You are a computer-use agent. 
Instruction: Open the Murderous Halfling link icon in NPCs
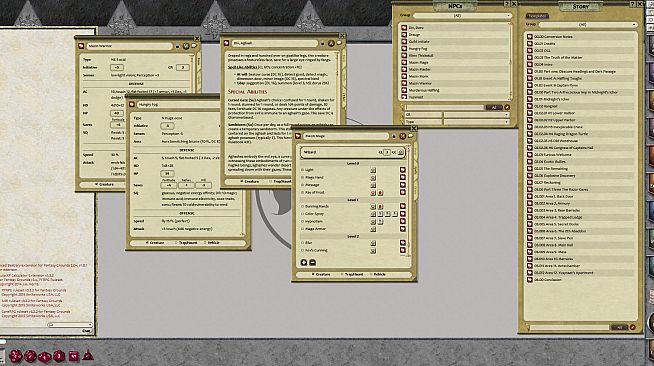click(x=404, y=90)
